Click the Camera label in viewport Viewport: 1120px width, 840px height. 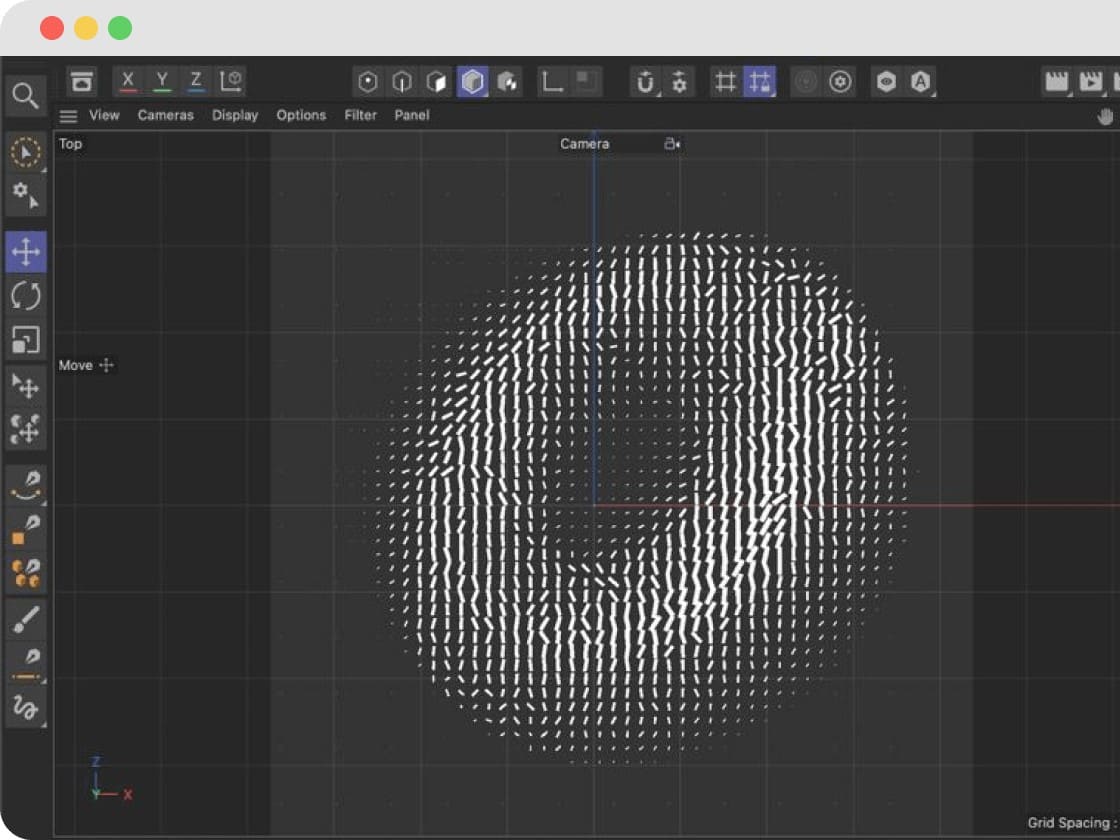[584, 144]
